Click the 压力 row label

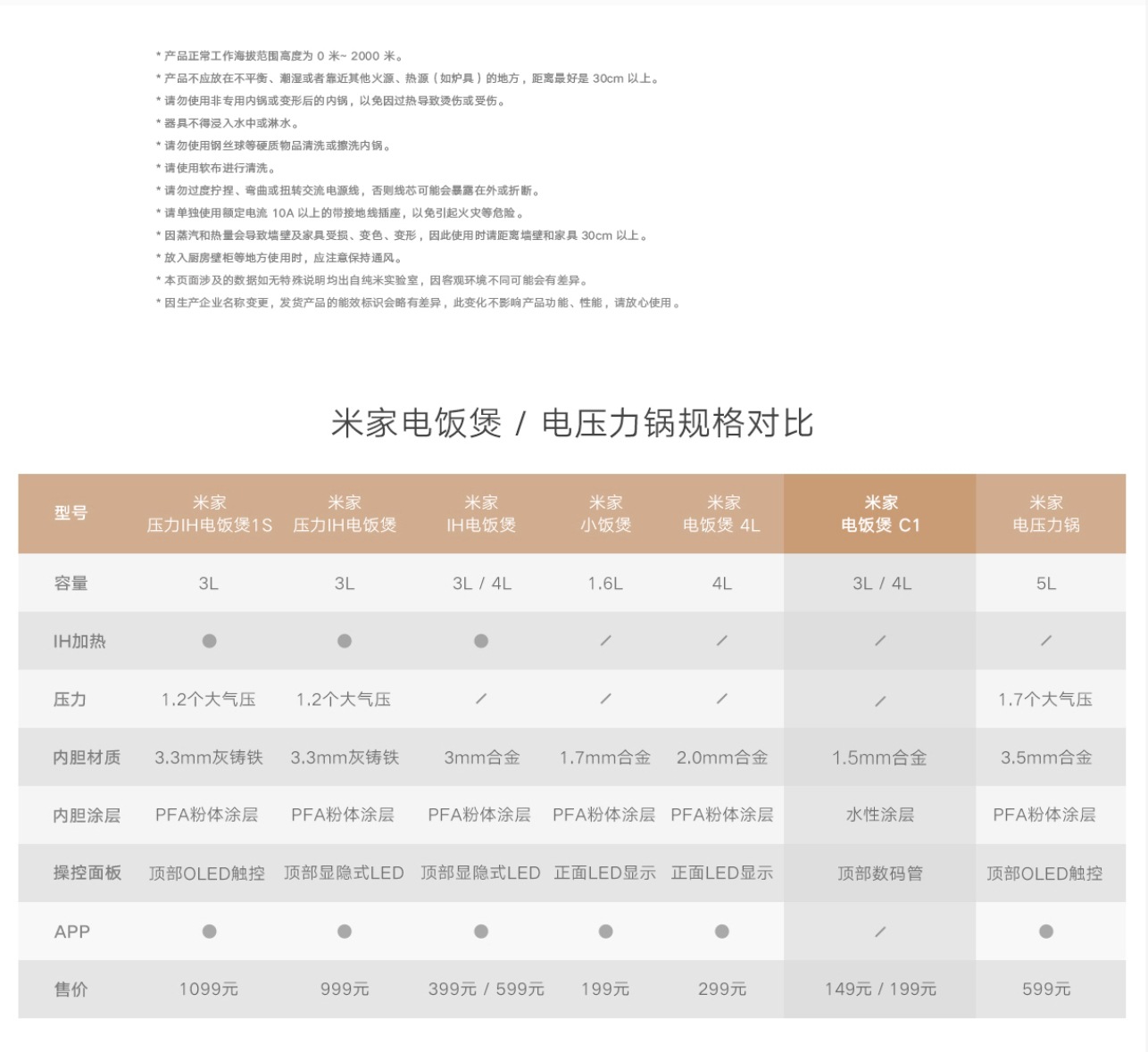[71, 700]
